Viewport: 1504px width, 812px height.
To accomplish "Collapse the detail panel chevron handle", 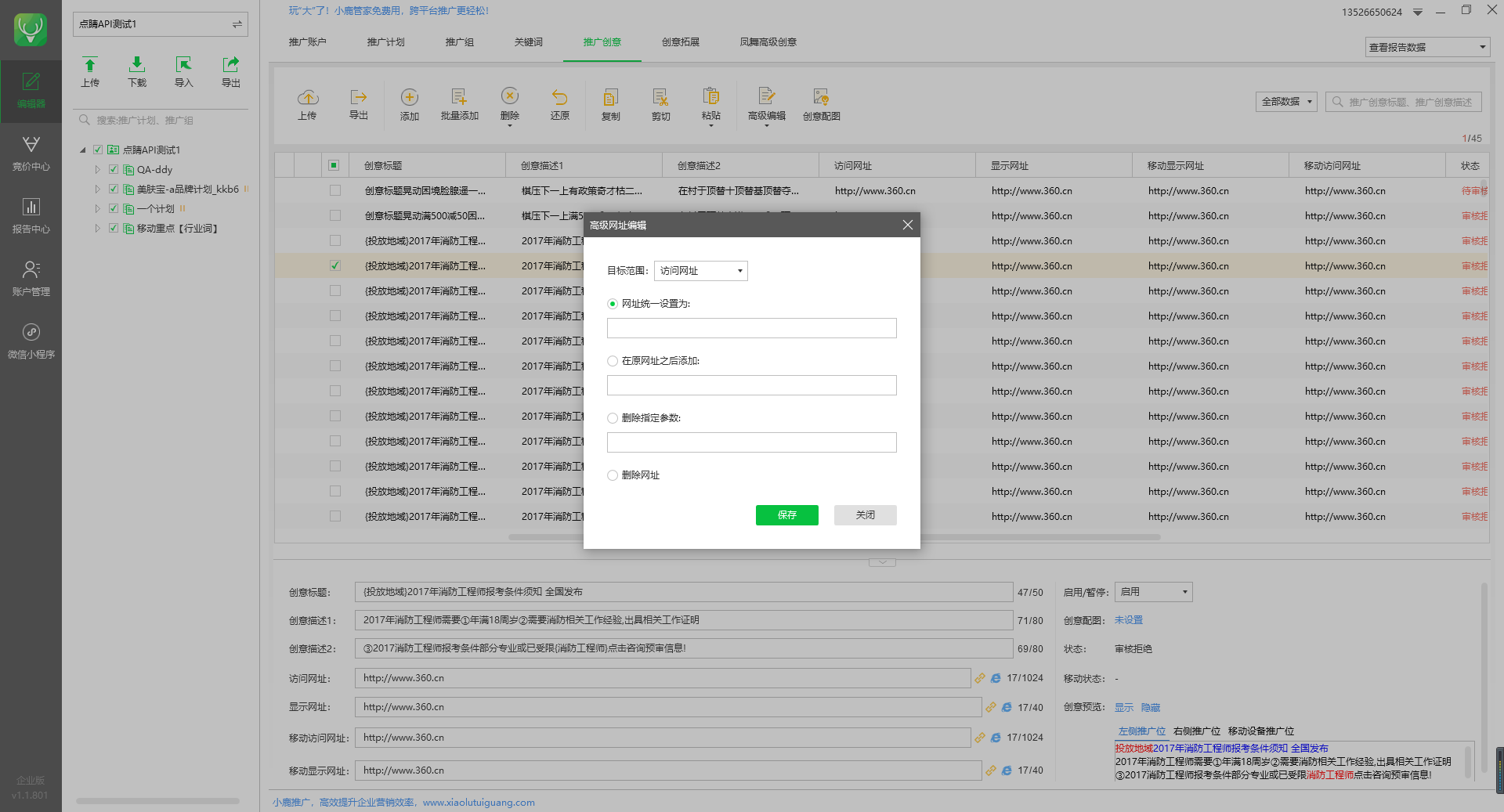I will 882,562.
